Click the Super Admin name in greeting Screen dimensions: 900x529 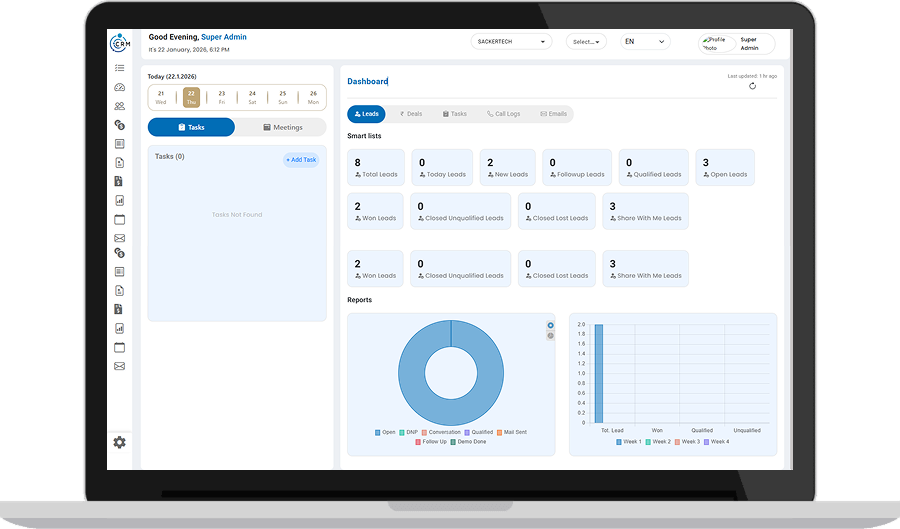(224, 37)
